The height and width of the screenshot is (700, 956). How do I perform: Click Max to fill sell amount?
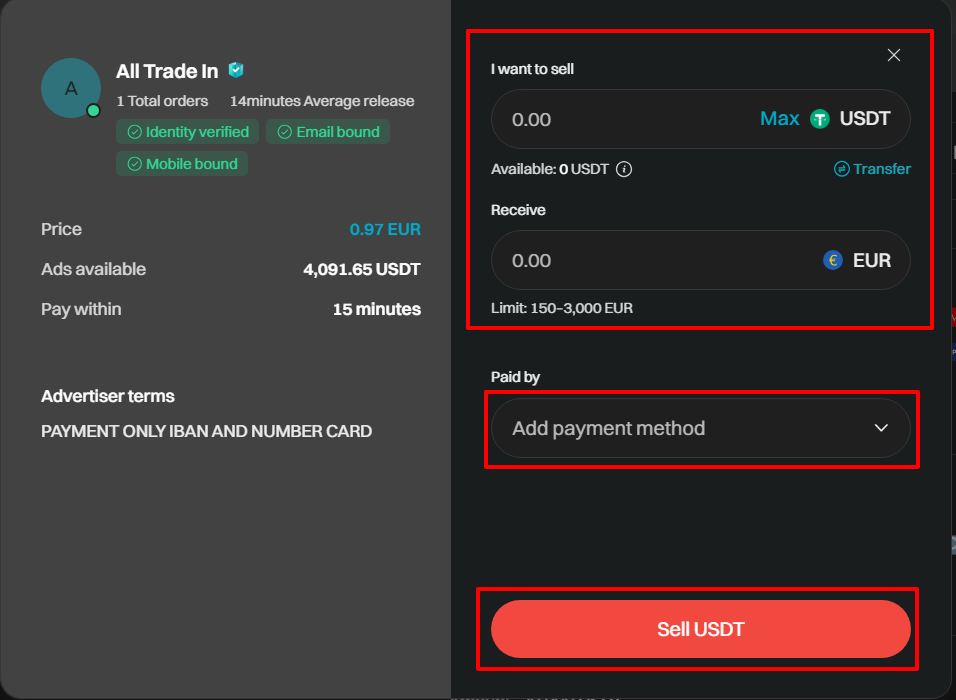(779, 118)
